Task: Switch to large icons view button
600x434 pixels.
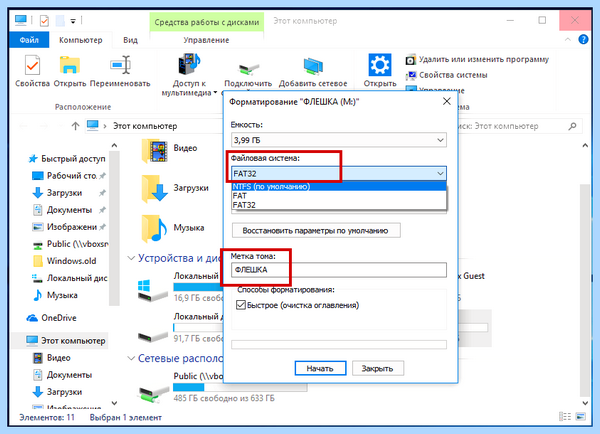Action: 580,417
